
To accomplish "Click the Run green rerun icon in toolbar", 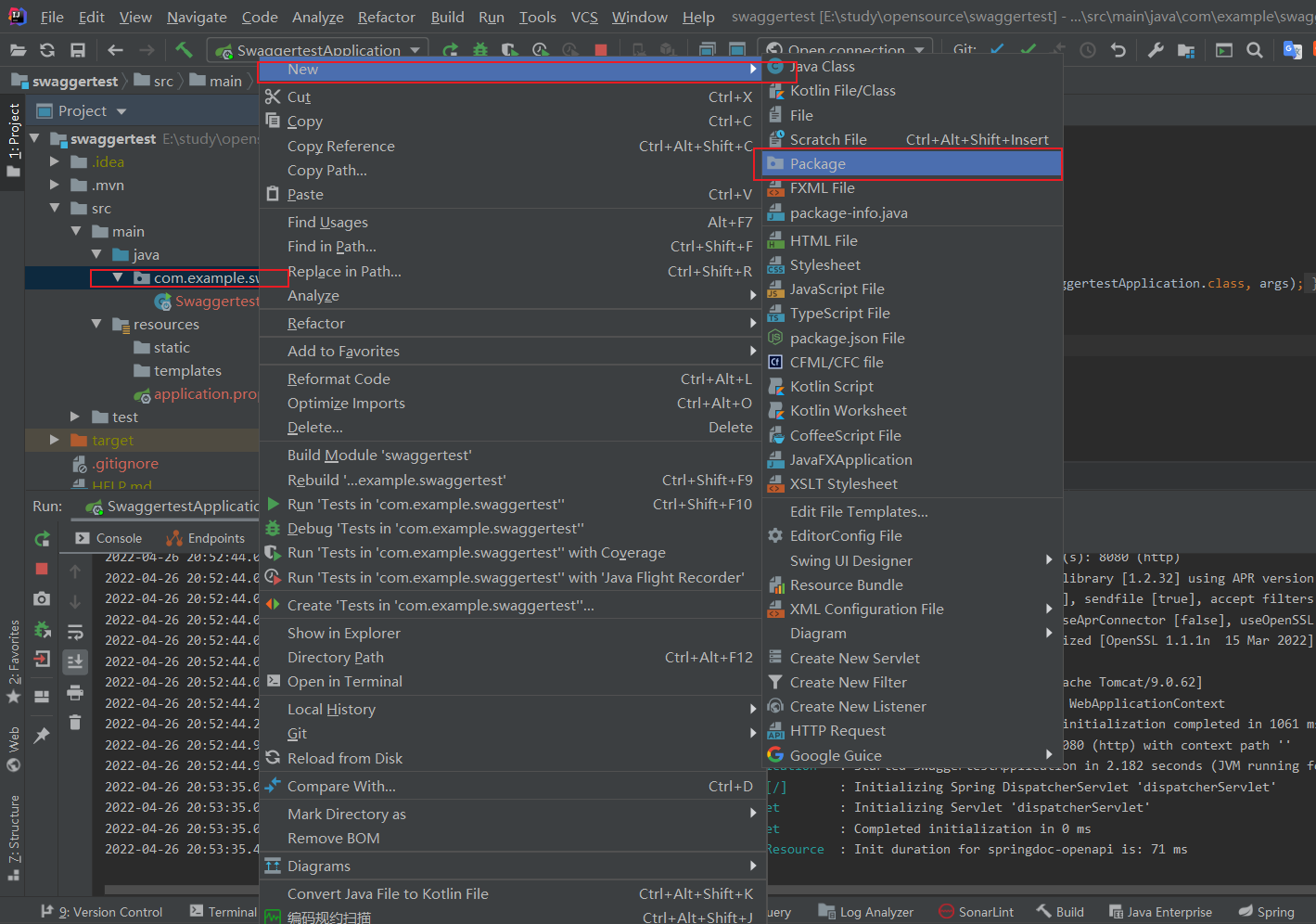I will (450, 50).
